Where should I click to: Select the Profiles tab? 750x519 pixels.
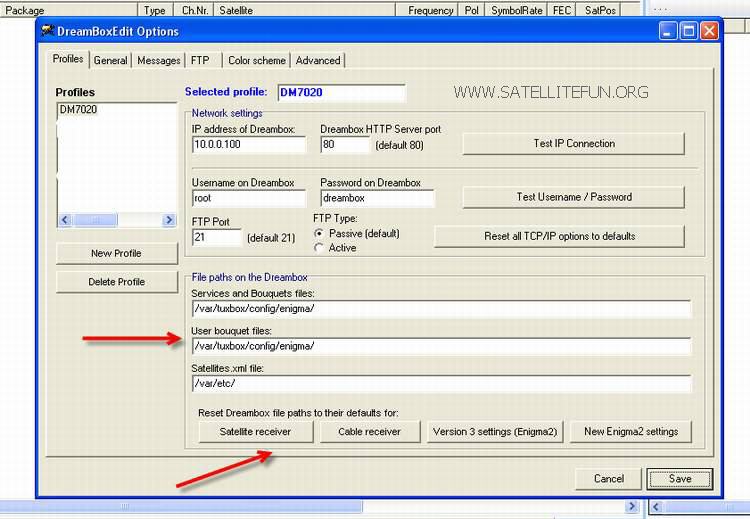(68, 59)
